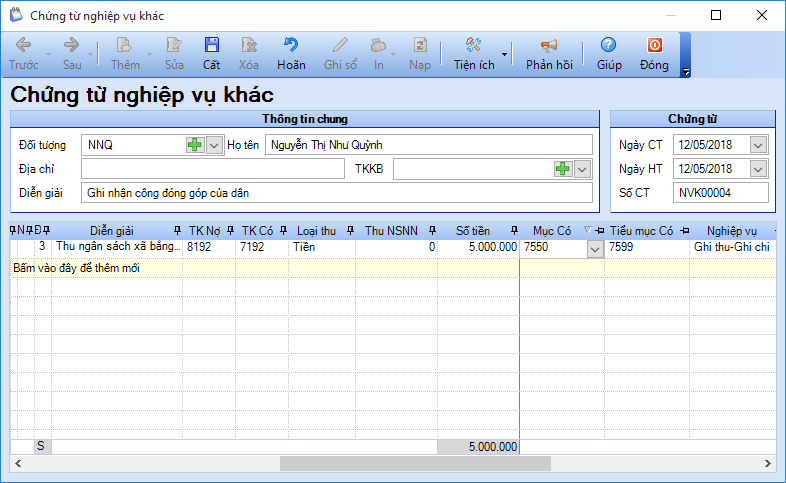Click the TK Có column header
This screenshot has height=483, width=786.
[x=257, y=231]
